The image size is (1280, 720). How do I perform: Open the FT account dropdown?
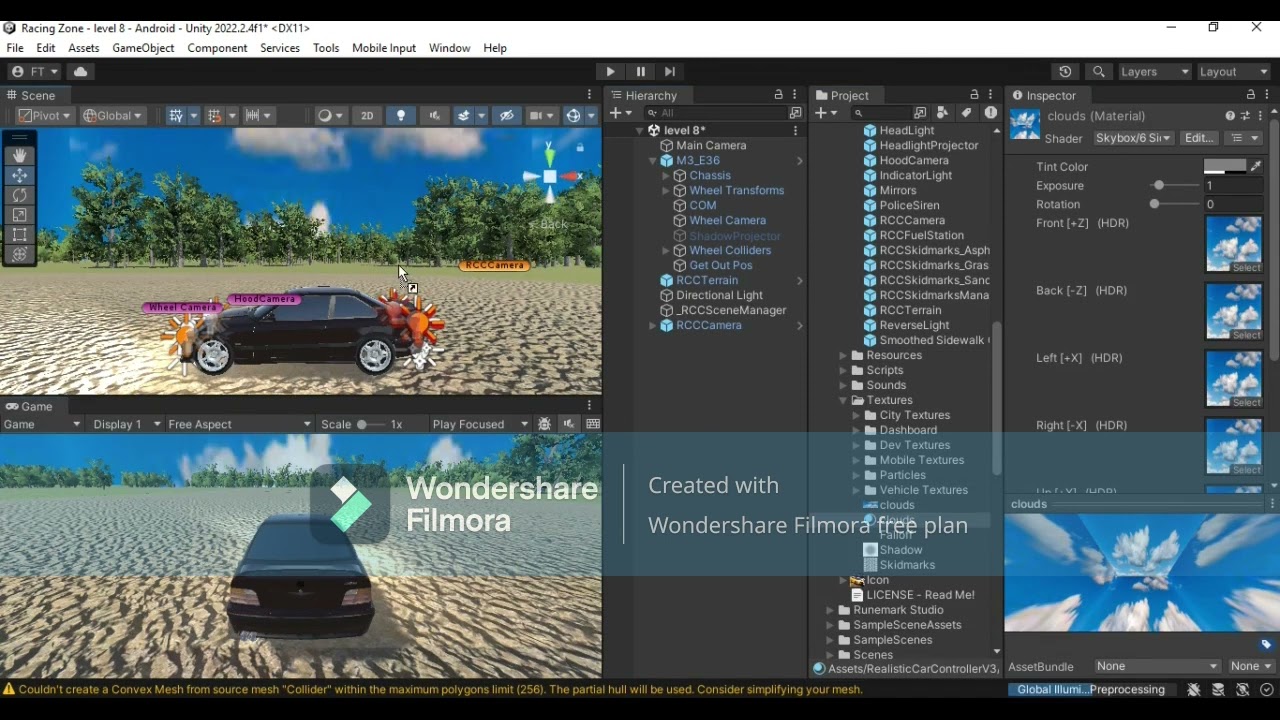[35, 72]
